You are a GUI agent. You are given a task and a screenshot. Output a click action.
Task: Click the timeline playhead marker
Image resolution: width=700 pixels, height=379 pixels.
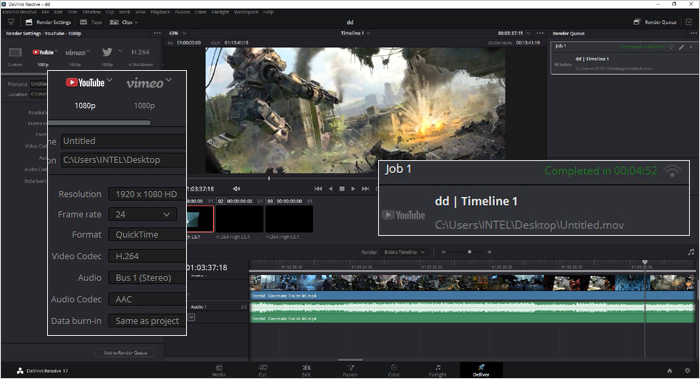(x=645, y=262)
